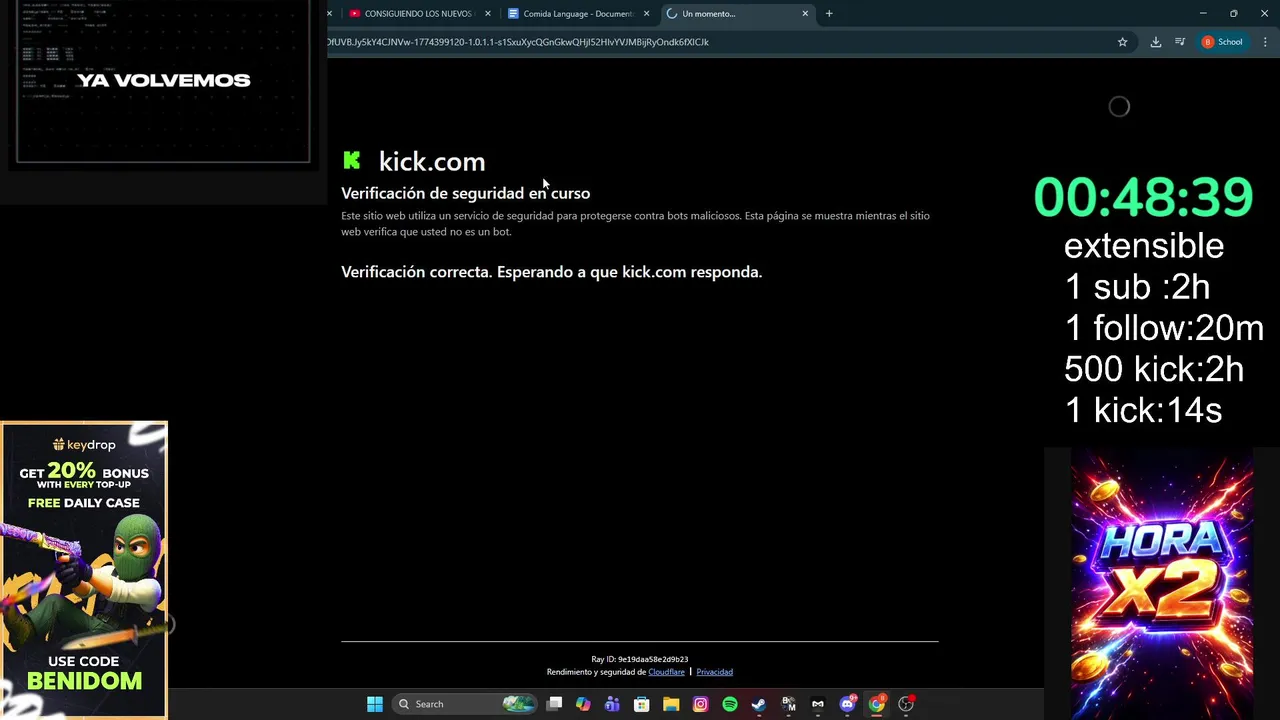
Task: Open a new tab with the plus button
Action: tap(829, 14)
